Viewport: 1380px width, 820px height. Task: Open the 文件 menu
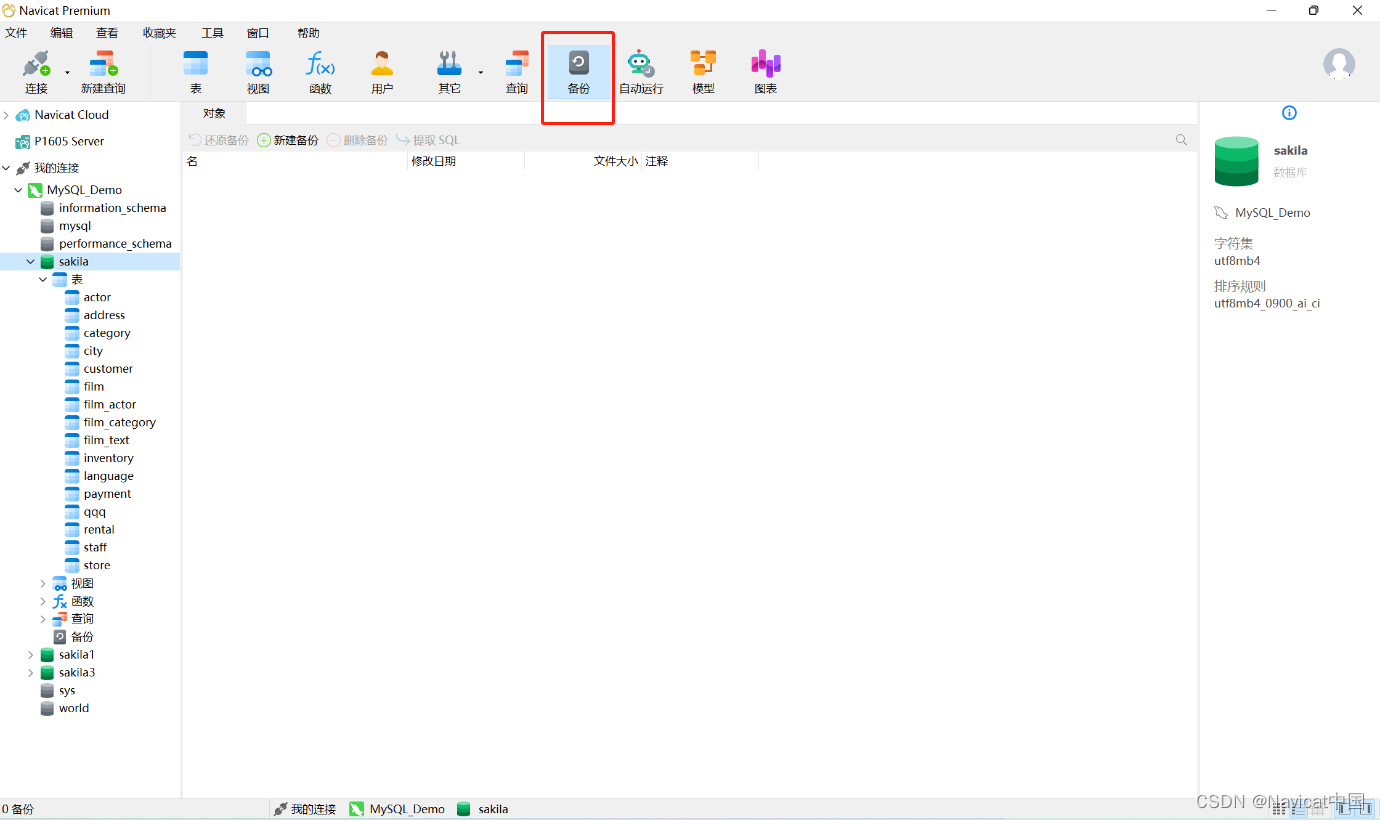(16, 33)
